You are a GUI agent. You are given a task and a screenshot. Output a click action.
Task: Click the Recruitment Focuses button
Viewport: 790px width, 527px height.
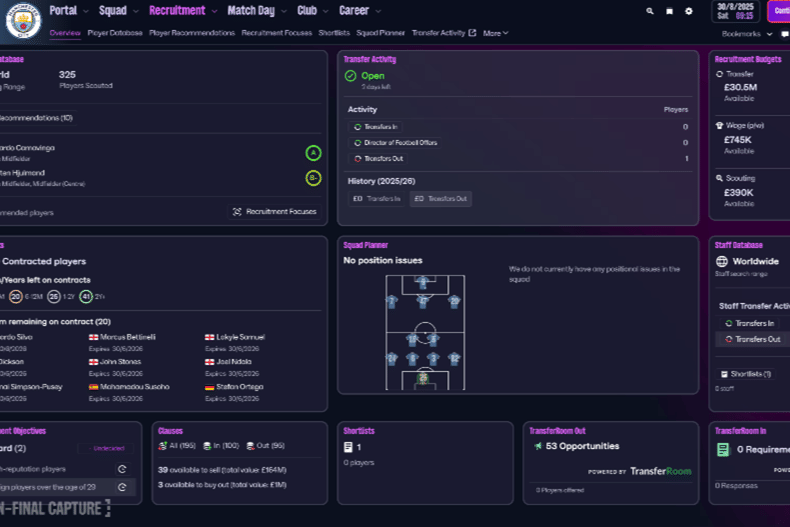(x=275, y=212)
